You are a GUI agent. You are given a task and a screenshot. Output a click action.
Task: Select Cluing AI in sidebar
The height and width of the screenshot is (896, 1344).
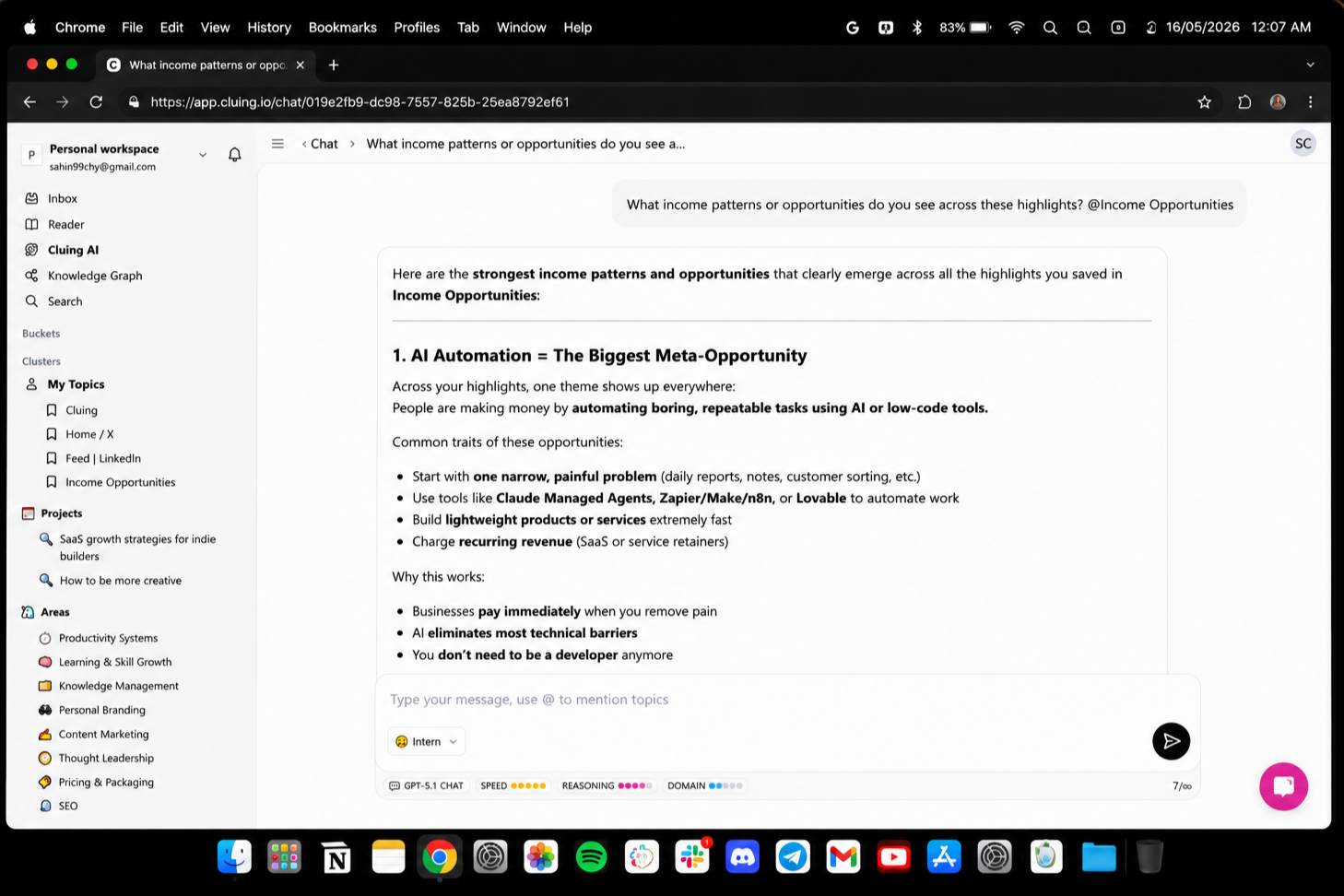coord(73,250)
